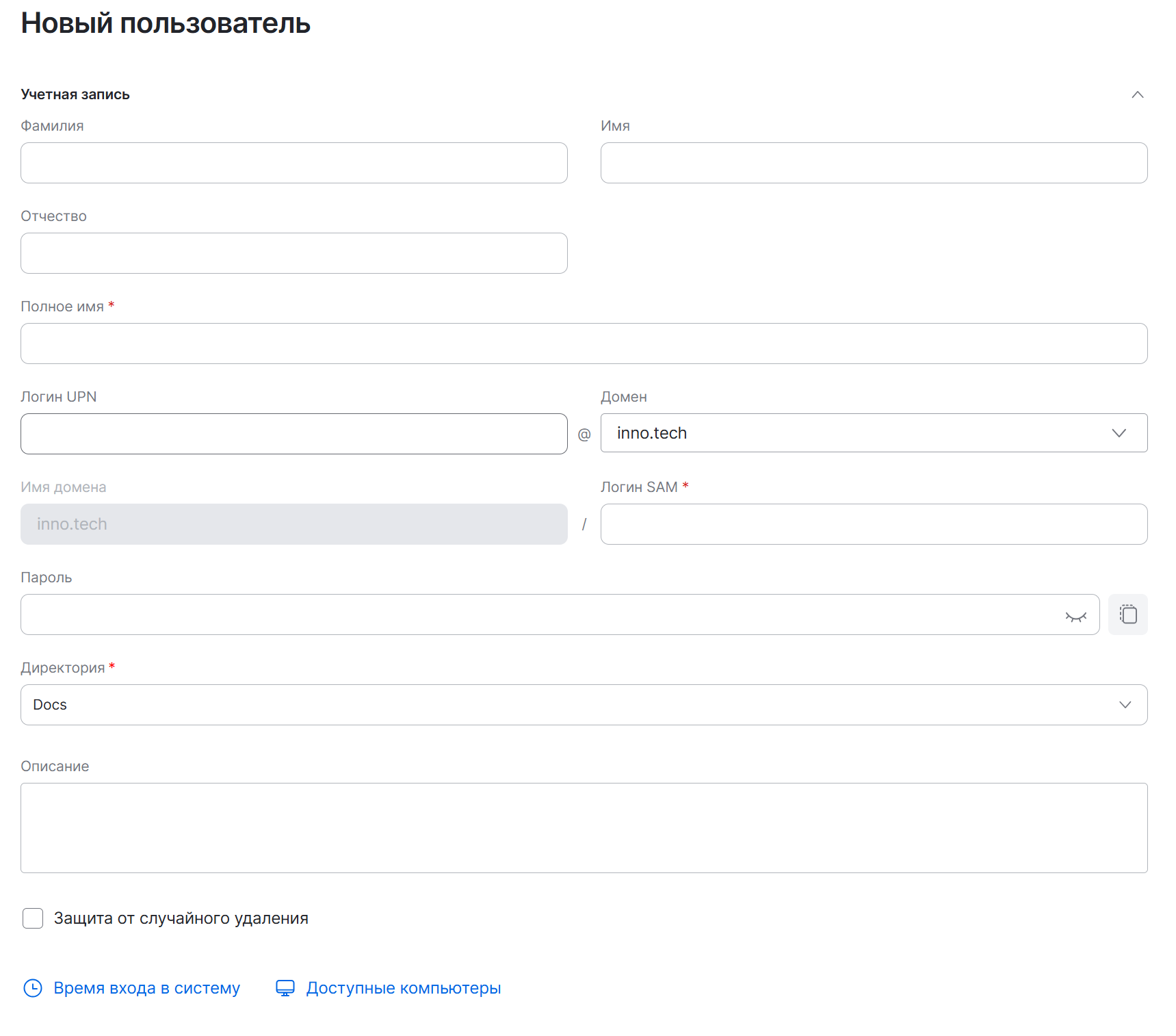Click the Домен dropdown arrow
The width and height of the screenshot is (1176, 1036).
[x=1119, y=433]
